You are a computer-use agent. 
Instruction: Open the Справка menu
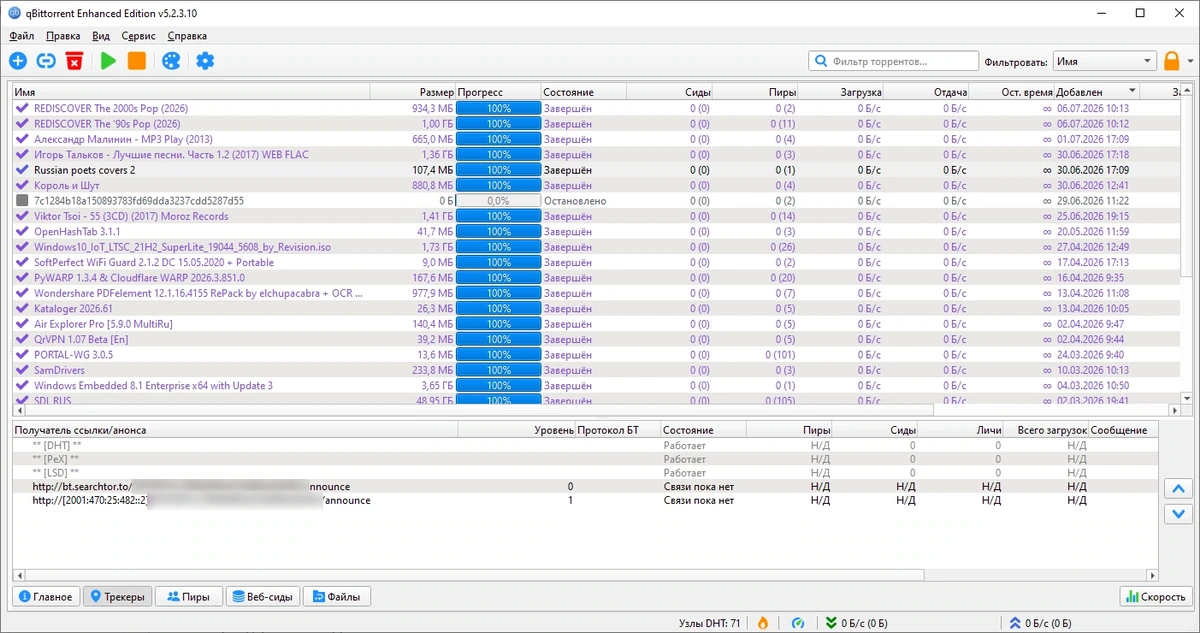(x=187, y=36)
